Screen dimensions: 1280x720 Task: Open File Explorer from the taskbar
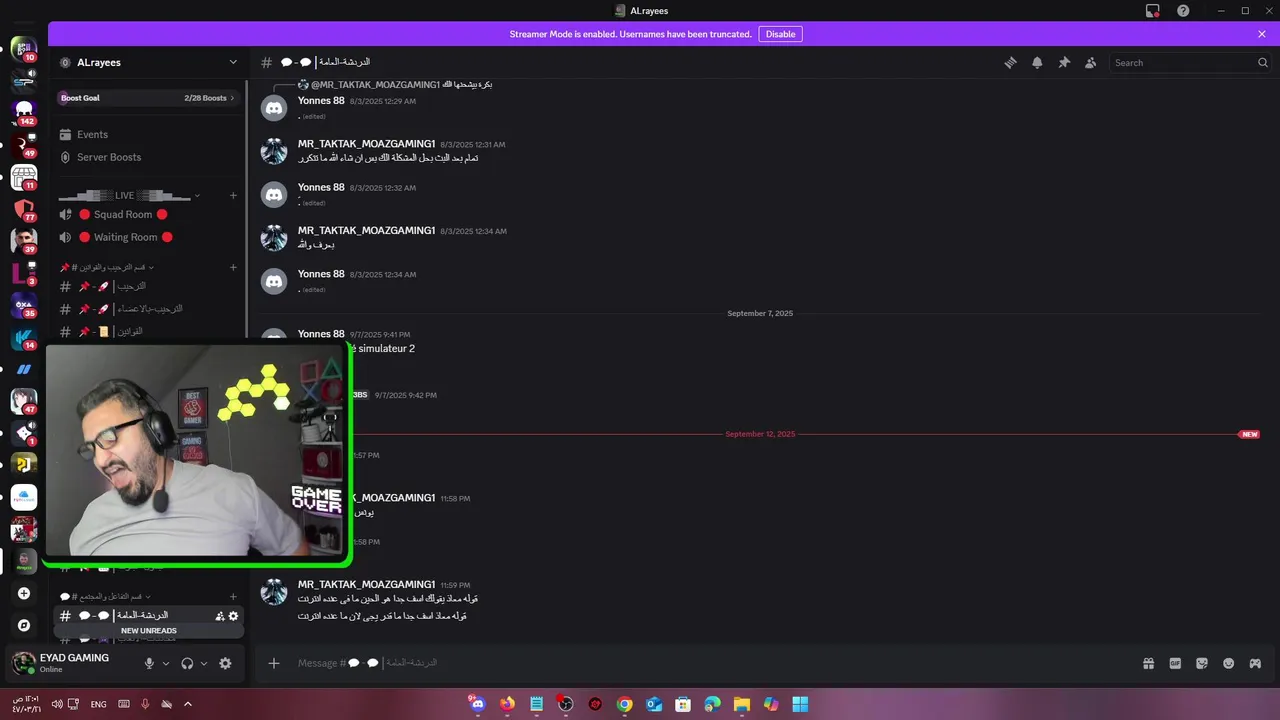742,704
